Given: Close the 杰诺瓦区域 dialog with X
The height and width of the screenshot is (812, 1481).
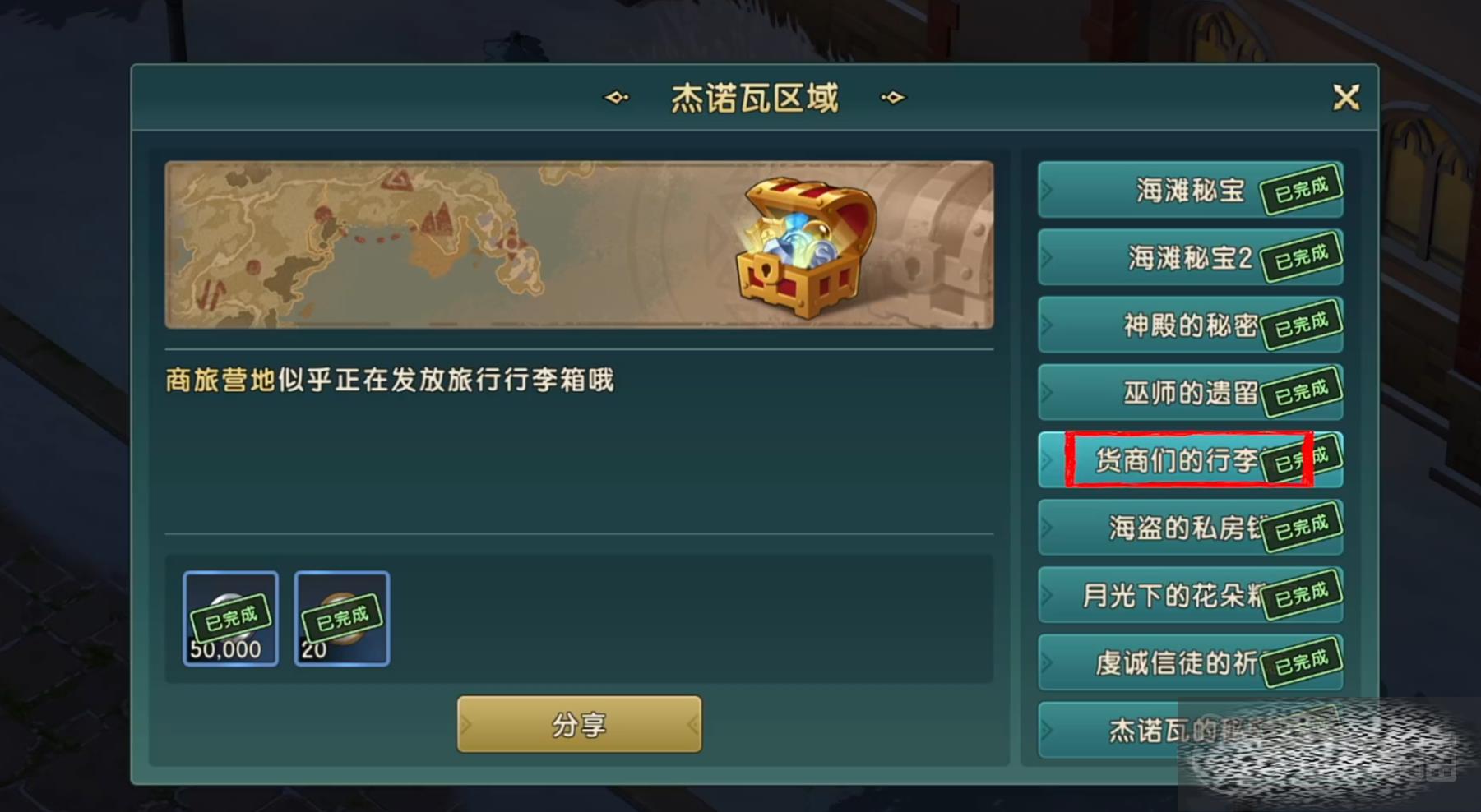Looking at the screenshot, I should click(1346, 98).
